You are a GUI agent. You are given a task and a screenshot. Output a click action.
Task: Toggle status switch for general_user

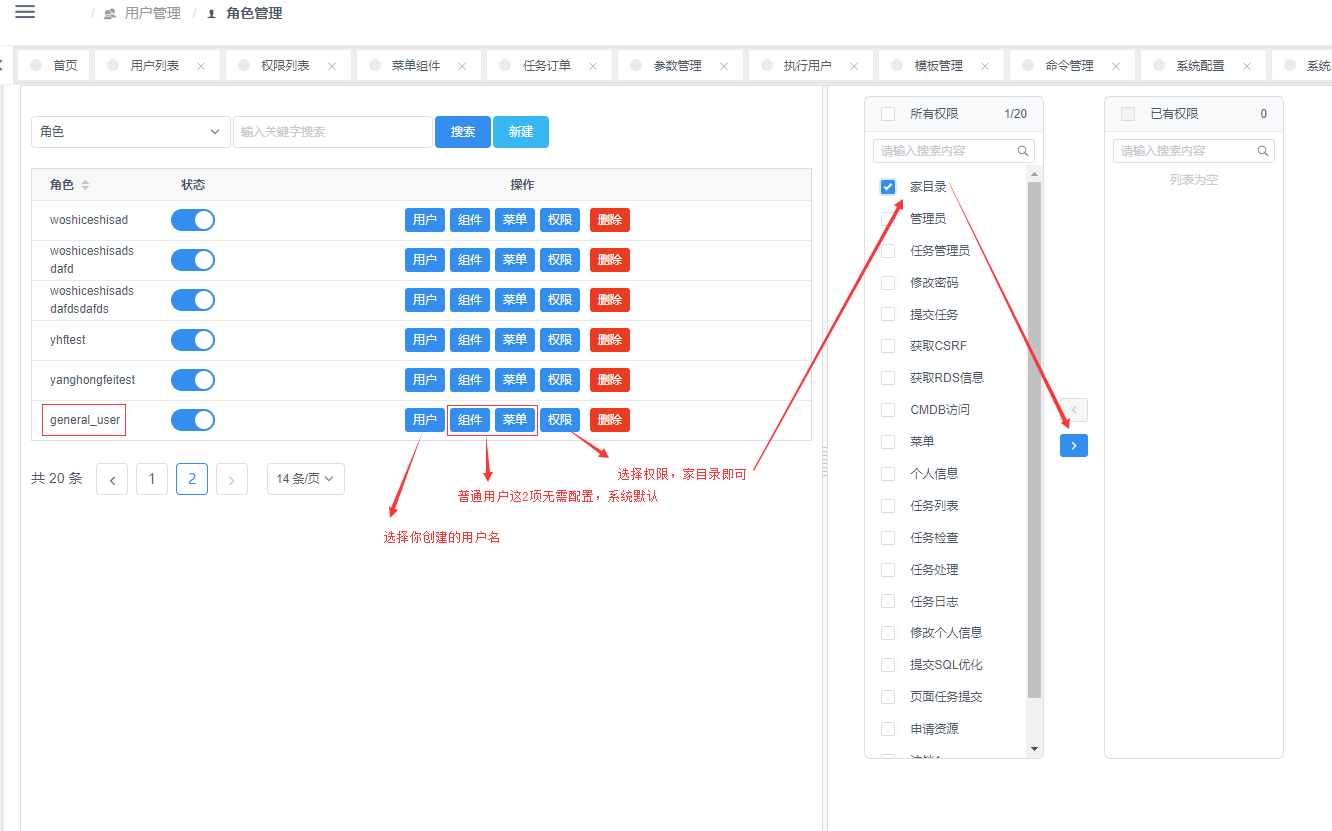[193, 420]
